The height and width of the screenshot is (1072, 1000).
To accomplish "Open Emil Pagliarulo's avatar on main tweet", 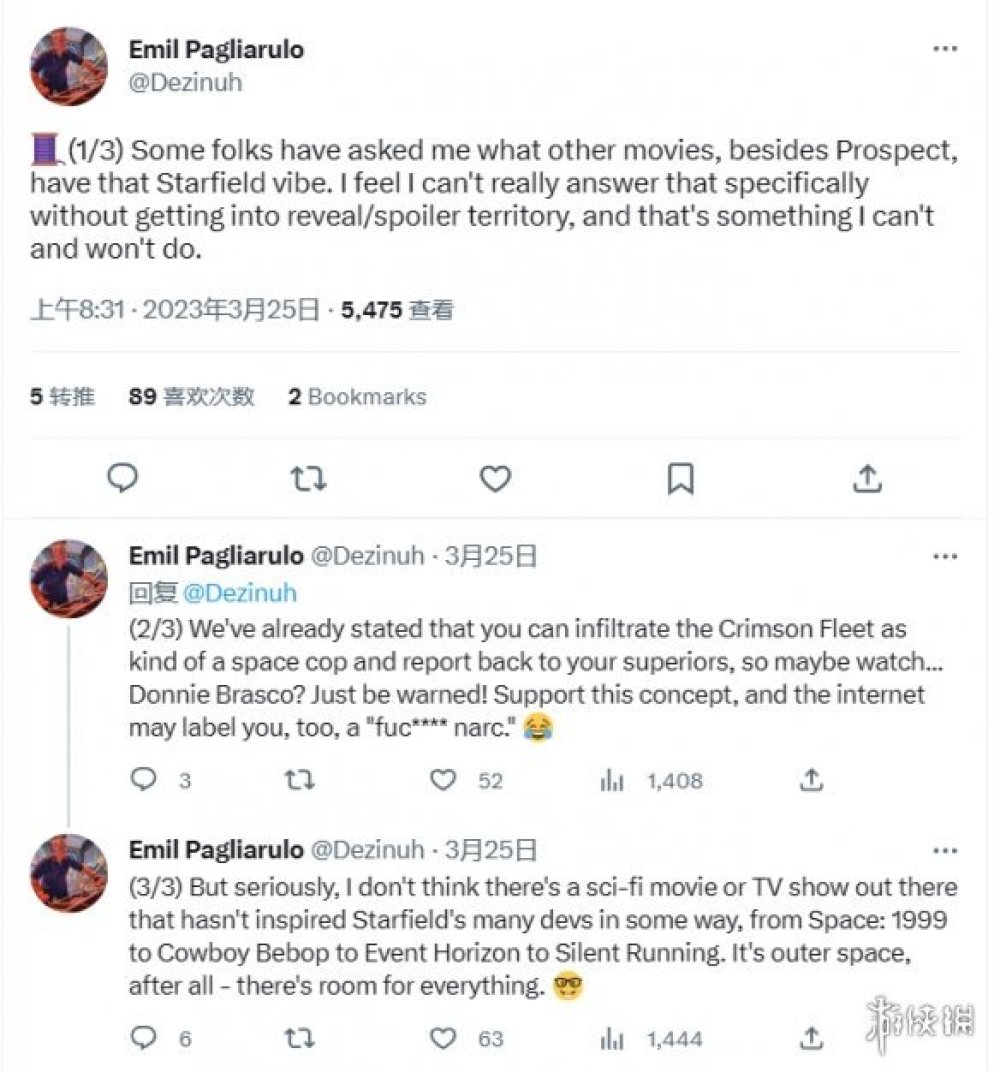I will (x=69, y=66).
